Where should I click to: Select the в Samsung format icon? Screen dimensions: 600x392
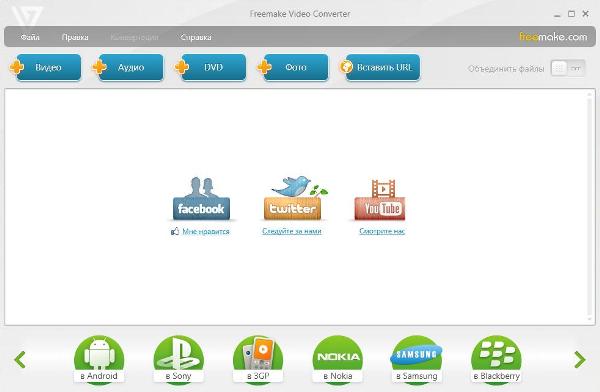tap(417, 359)
